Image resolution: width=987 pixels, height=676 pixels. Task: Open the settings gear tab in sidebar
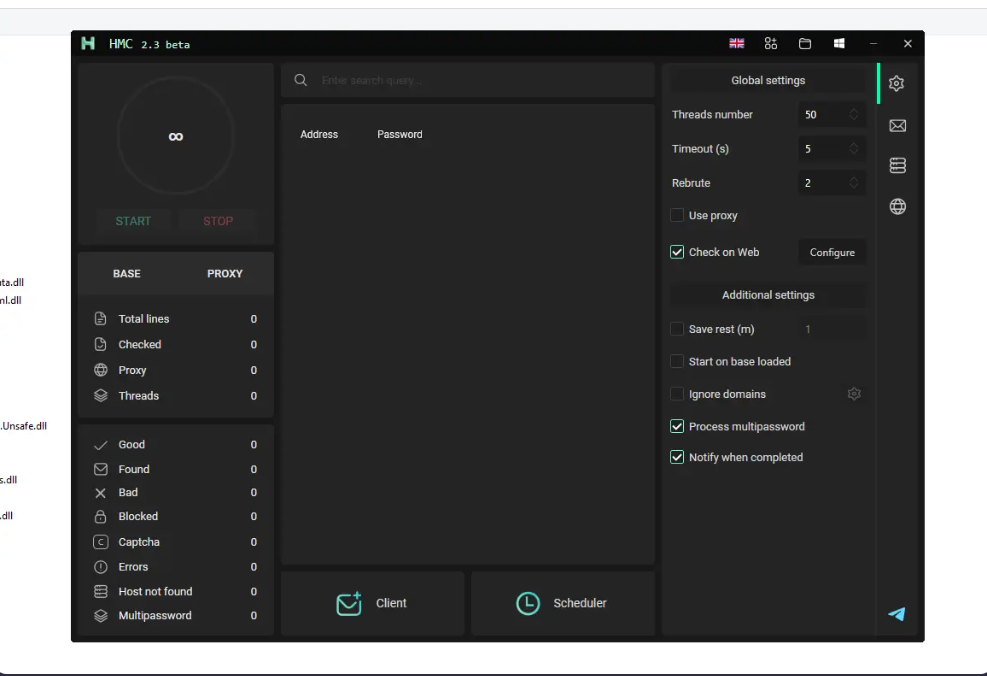coord(897,84)
